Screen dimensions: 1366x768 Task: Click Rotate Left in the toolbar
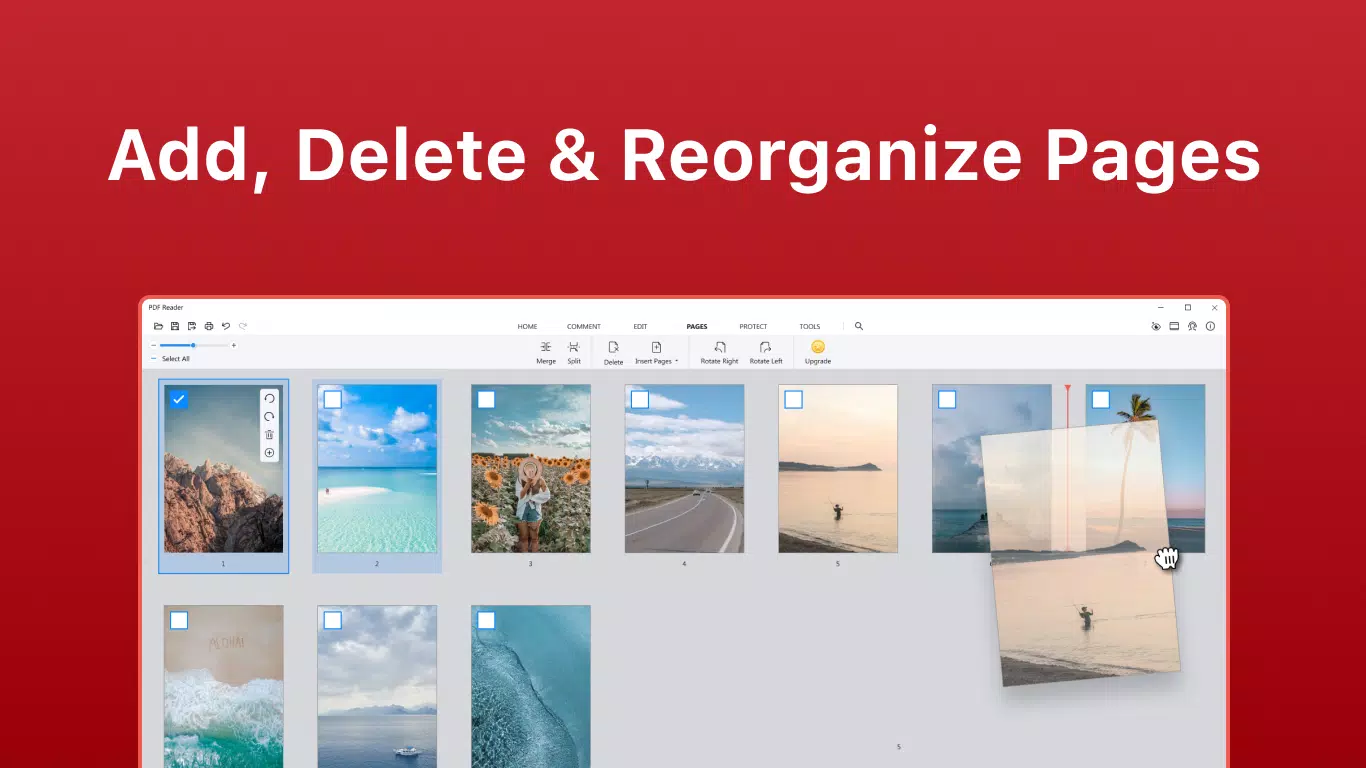(x=766, y=352)
